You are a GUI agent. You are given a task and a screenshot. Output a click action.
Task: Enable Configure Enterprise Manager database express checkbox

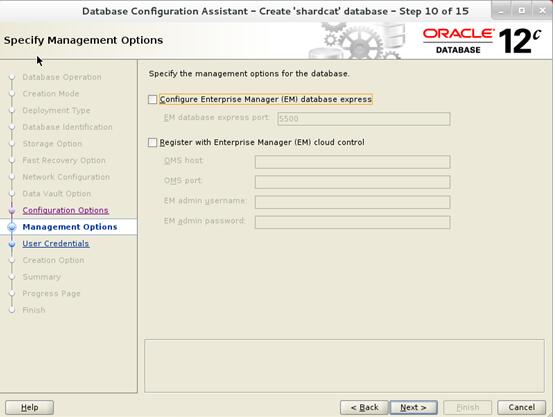pyautogui.click(x=153, y=99)
